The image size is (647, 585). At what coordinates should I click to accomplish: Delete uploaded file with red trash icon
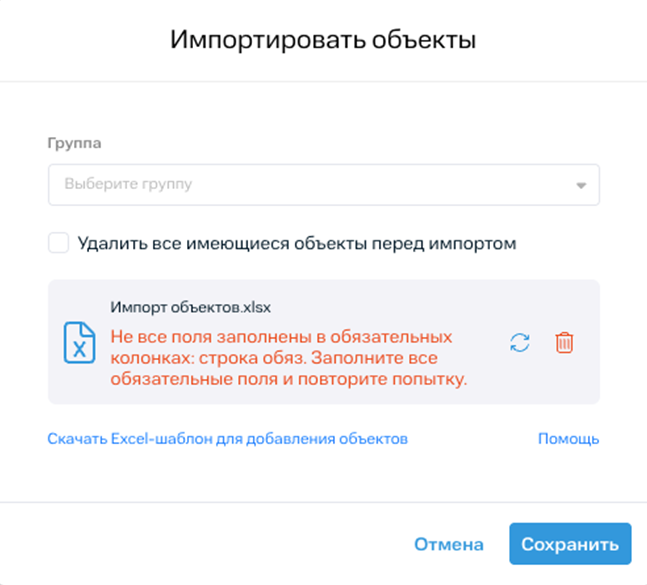click(x=564, y=342)
